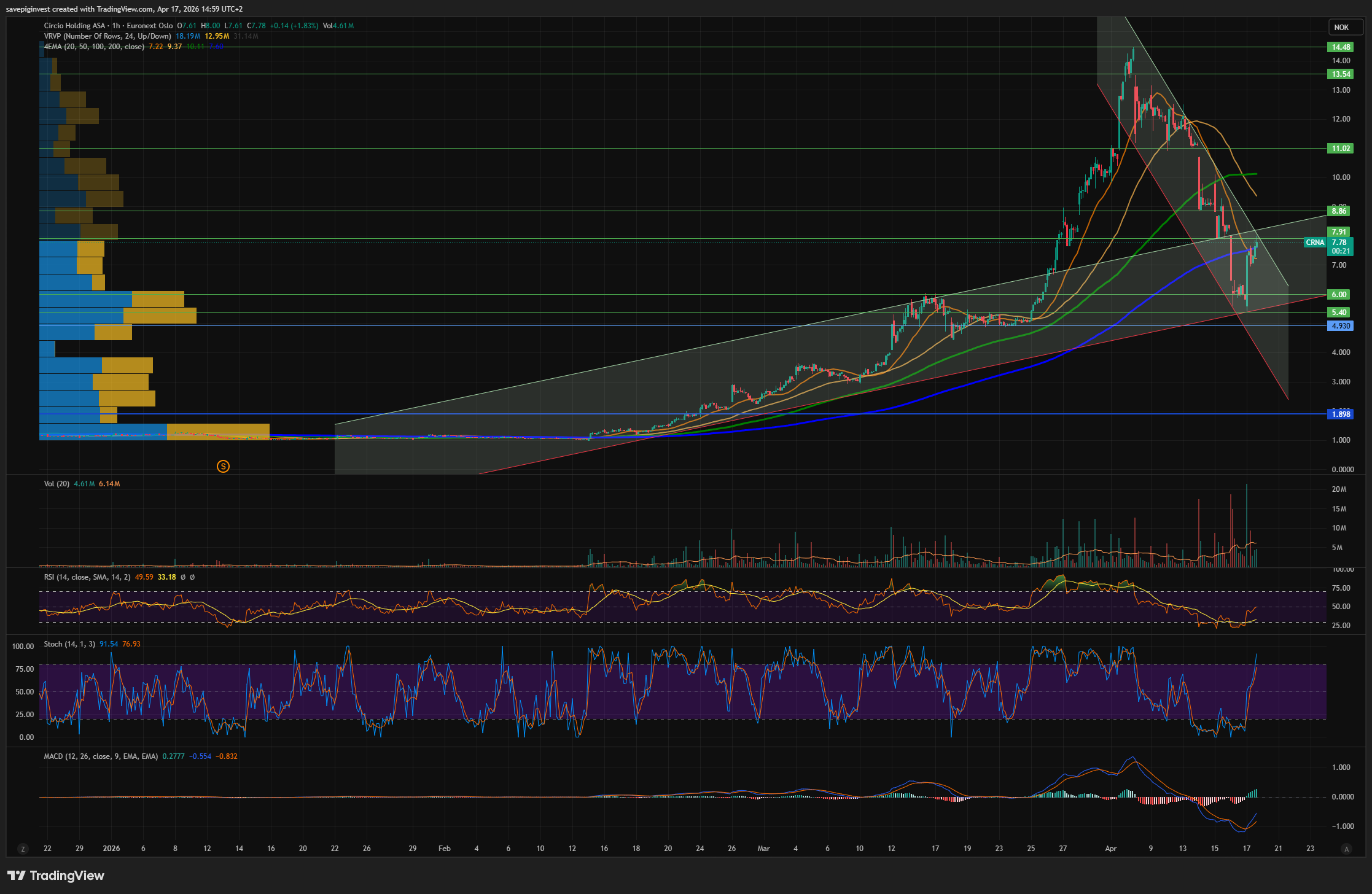Select the blue 4.930 price level tag
Screen dimensions: 1372x894
pos(1339,326)
